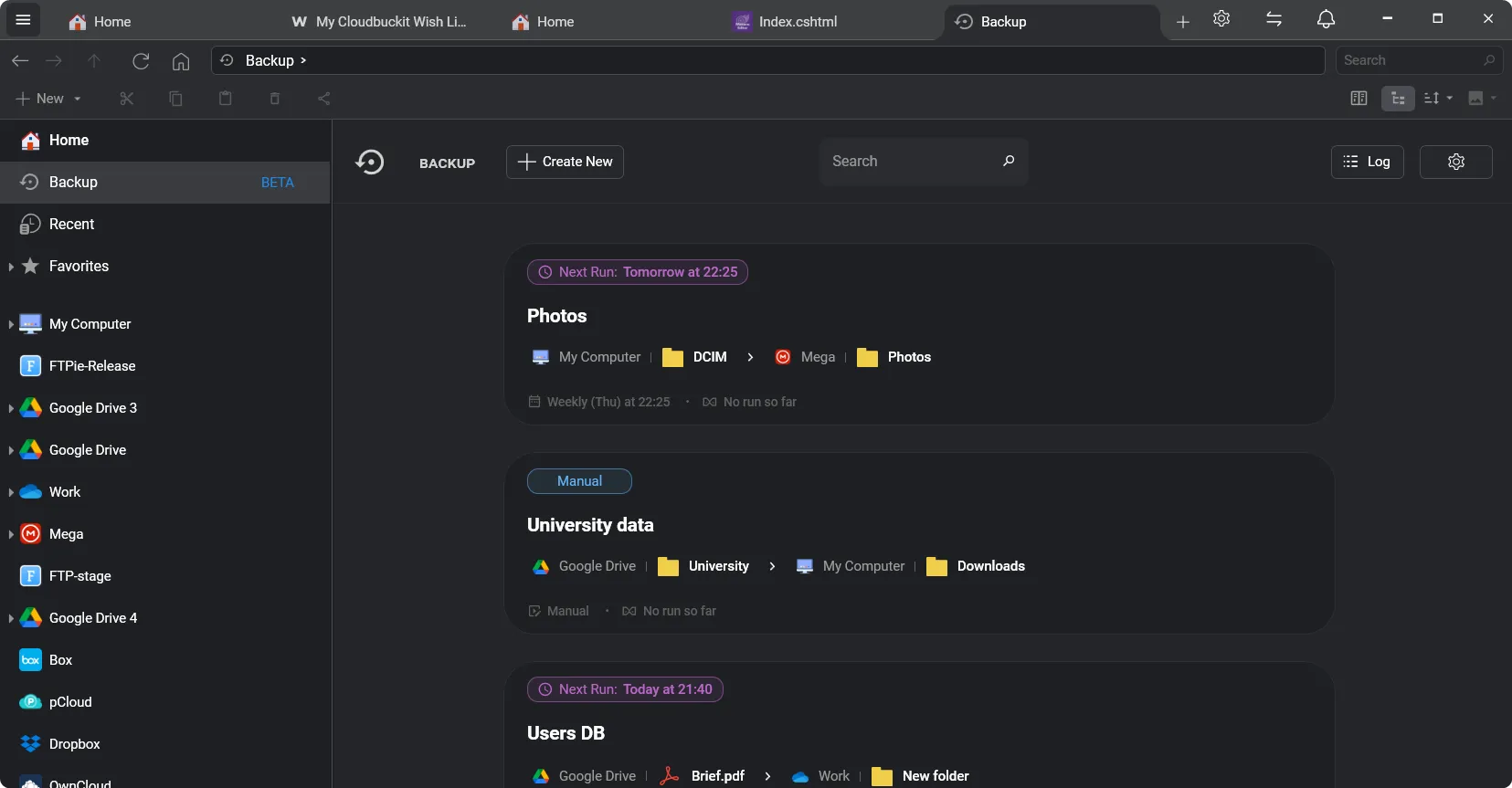Viewport: 1512px width, 788px height.
Task: Expand the My Computer tree node
Action: click(10, 324)
